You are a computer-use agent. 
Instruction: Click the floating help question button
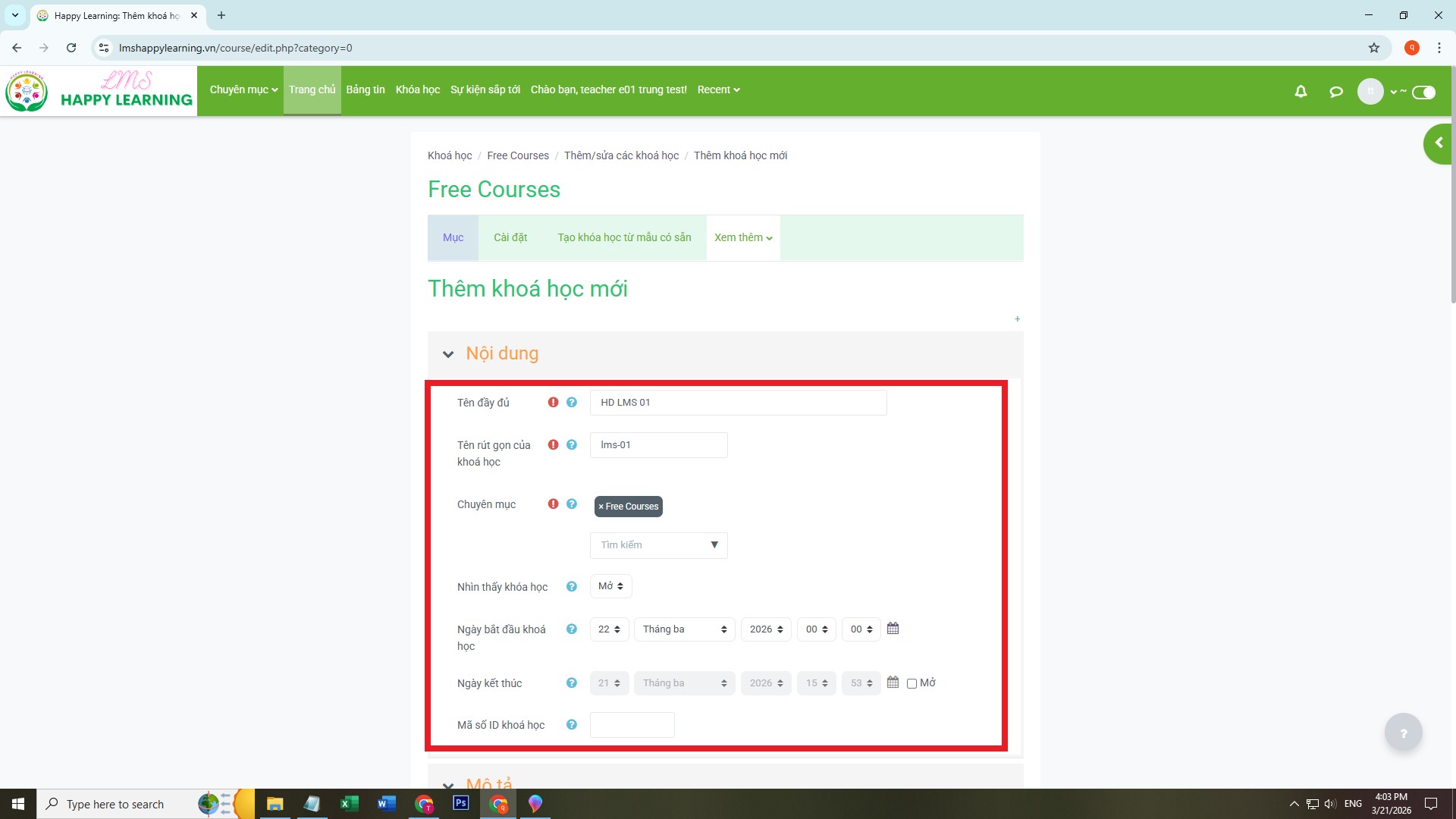1403,733
